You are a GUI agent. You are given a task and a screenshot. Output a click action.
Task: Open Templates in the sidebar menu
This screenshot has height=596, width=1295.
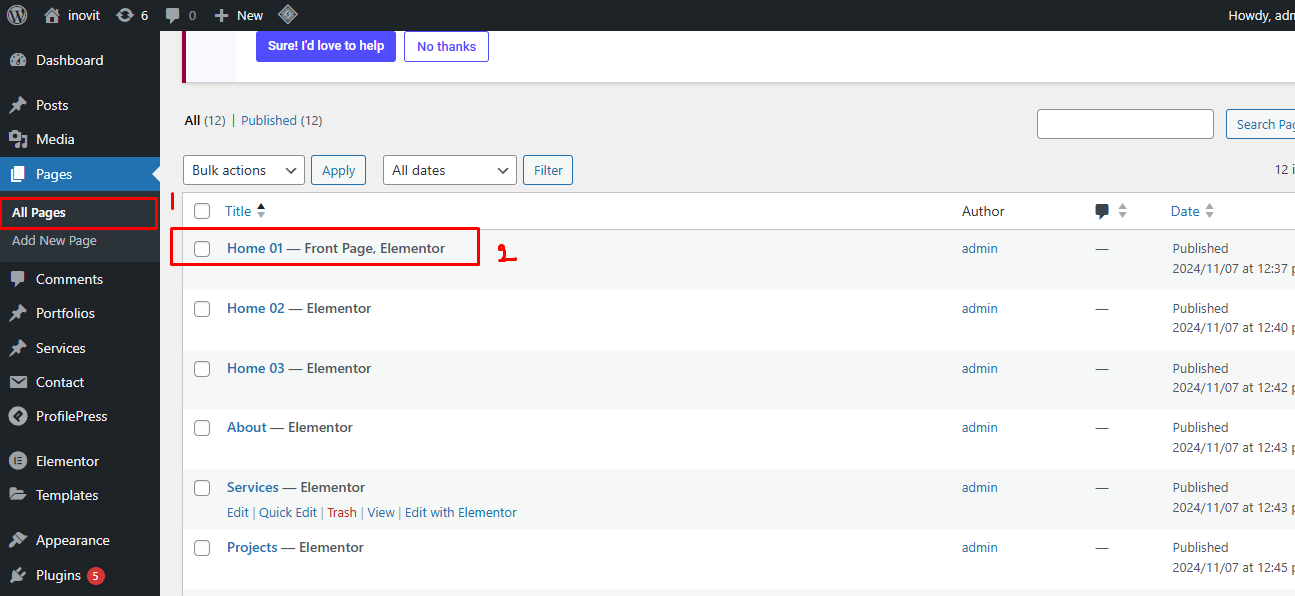click(x=80, y=495)
